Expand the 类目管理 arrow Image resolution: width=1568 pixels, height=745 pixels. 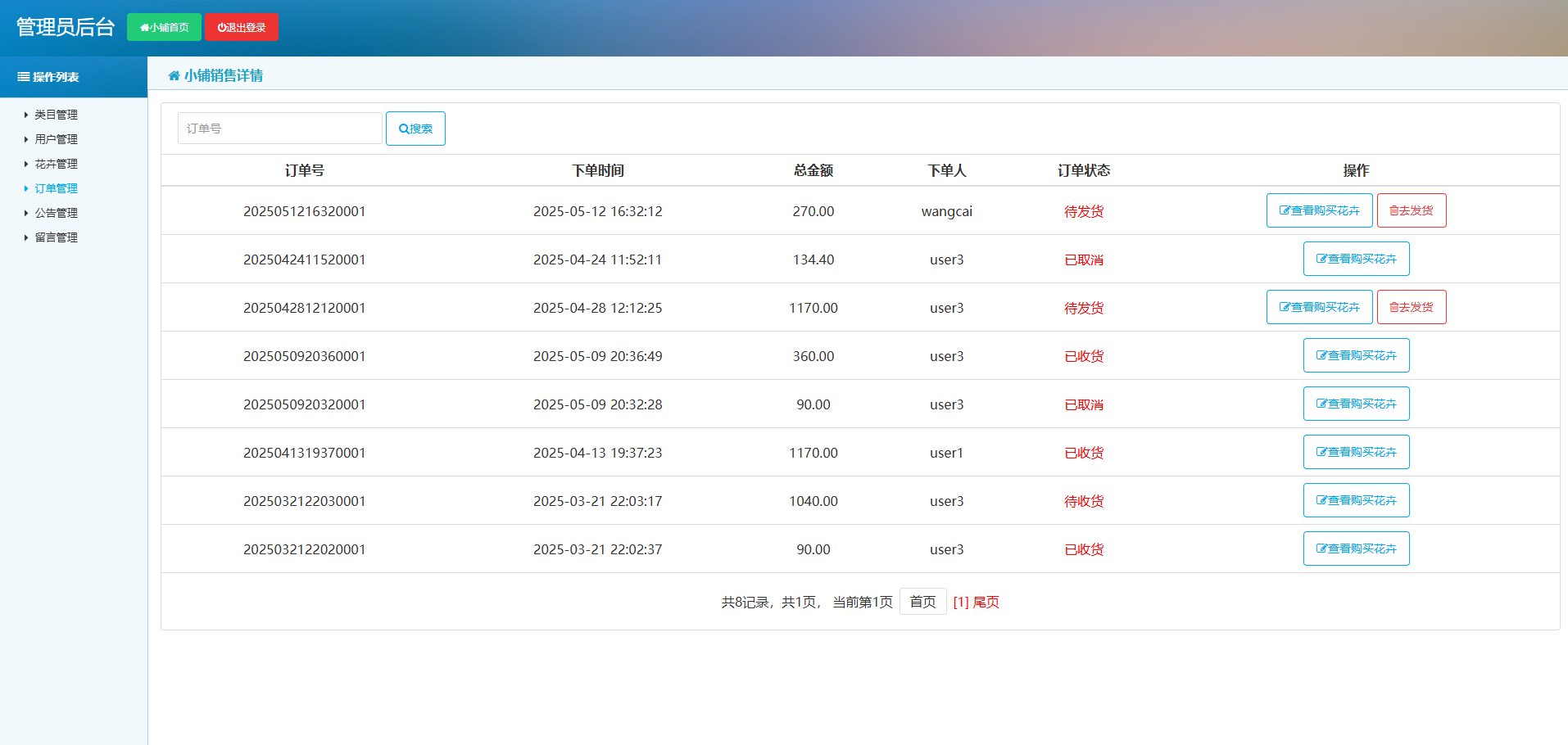[26, 115]
